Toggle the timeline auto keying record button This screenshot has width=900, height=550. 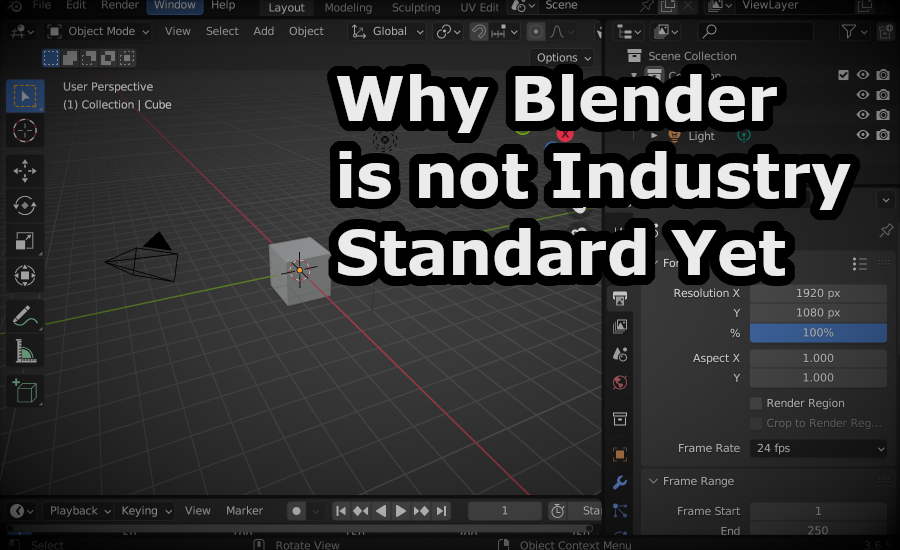[296, 511]
